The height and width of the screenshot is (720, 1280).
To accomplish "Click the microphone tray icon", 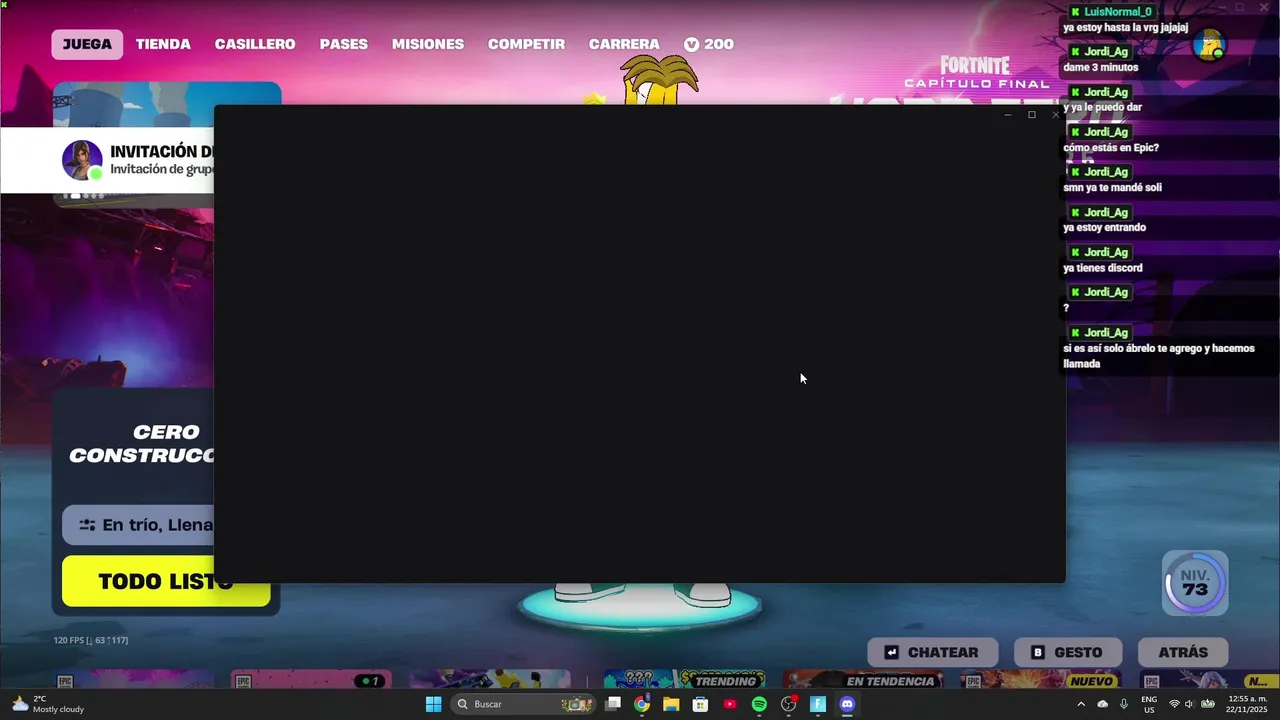I will [x=1124, y=704].
